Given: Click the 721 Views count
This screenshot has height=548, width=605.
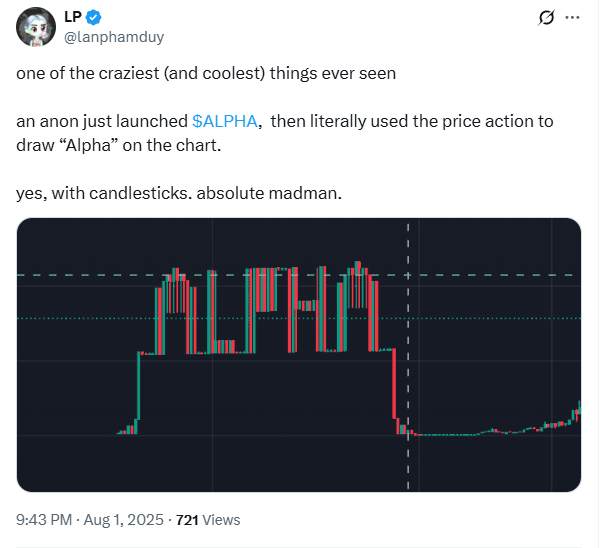Looking at the screenshot, I should 208,519.
